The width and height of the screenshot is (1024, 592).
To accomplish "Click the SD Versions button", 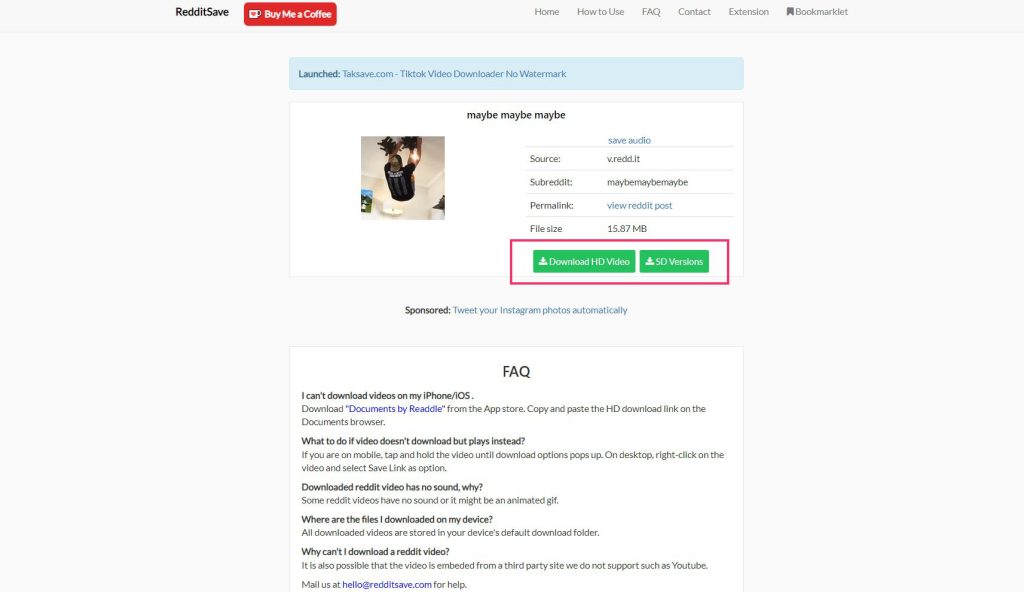I will (674, 261).
